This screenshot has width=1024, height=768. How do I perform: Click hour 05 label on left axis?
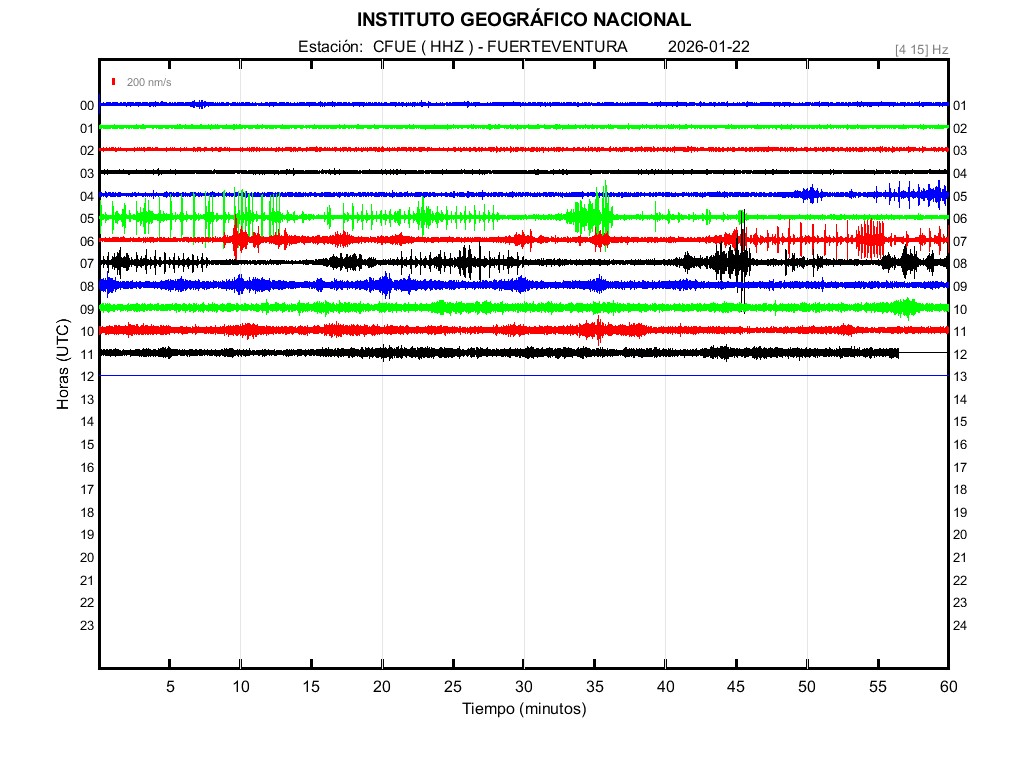tap(87, 218)
